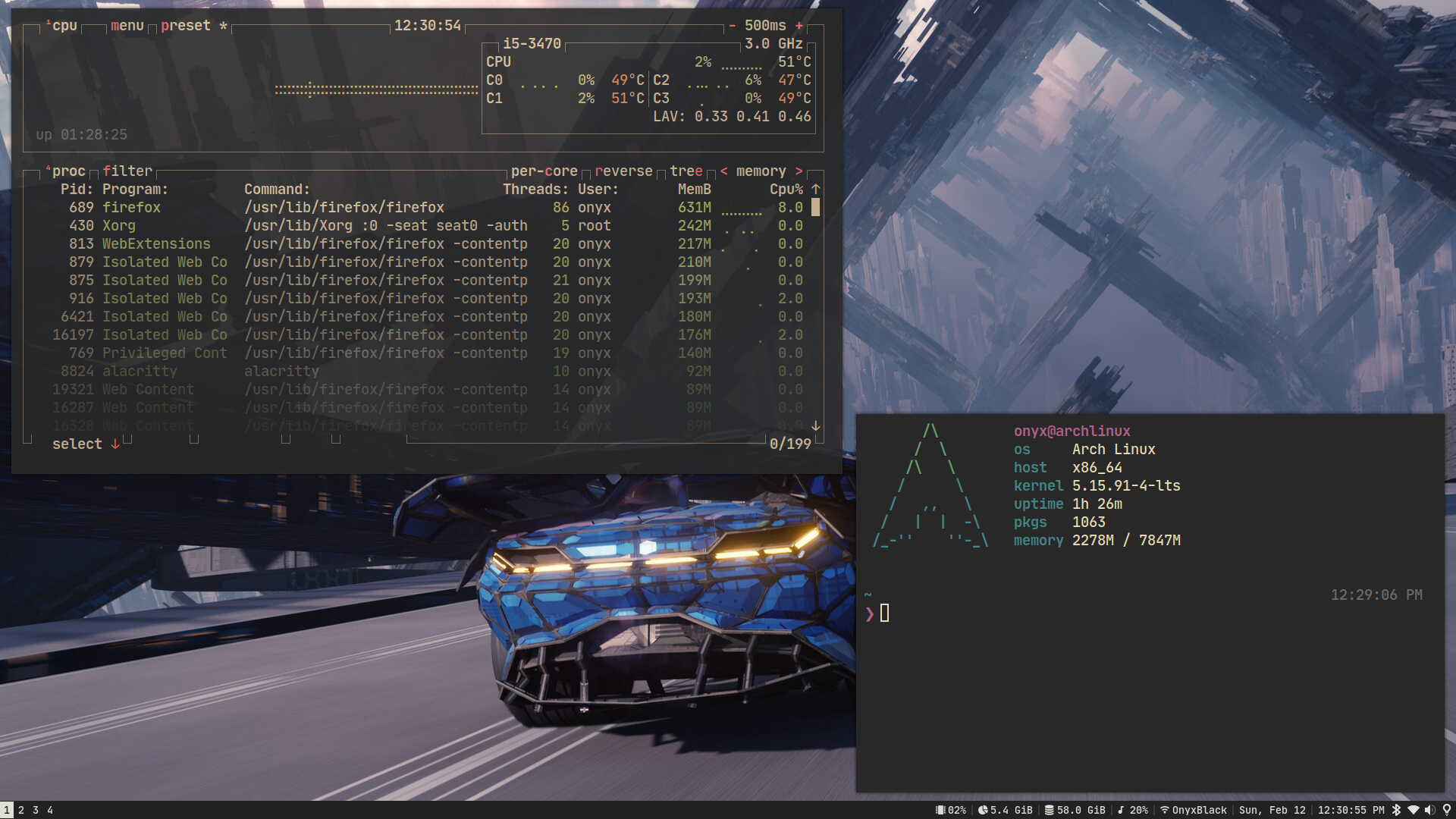This screenshot has height=819, width=1456.
Task: Switch to workspace 3
Action: tap(35, 810)
